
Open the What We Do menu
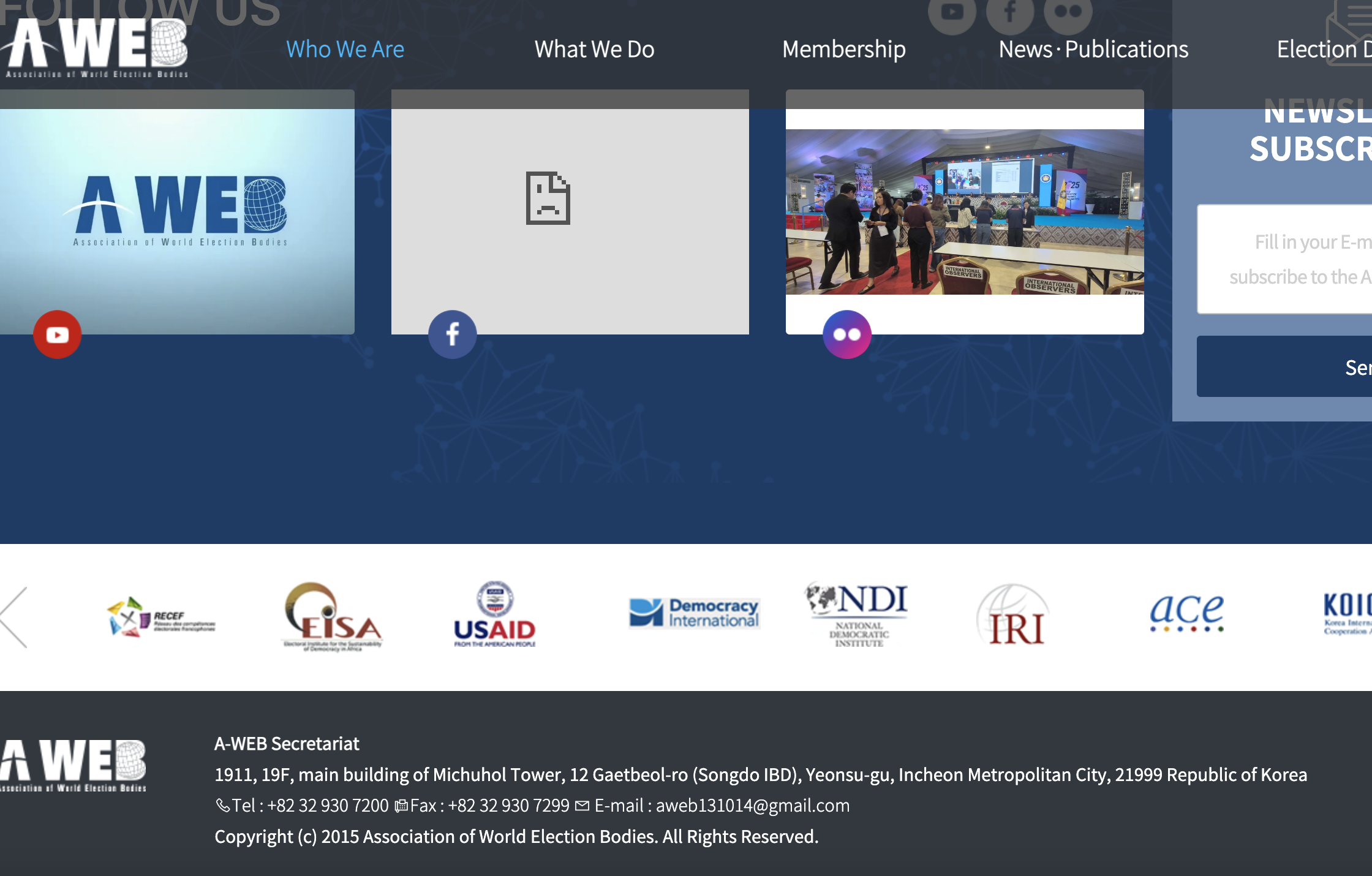pyautogui.click(x=594, y=49)
